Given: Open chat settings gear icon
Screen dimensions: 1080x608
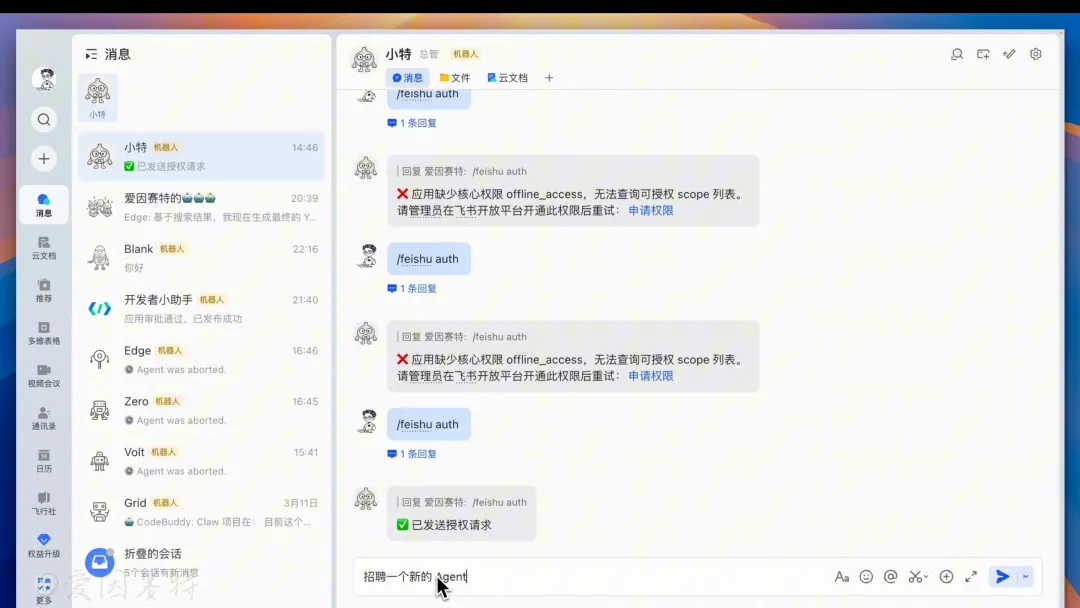Looking at the screenshot, I should click(1035, 54).
